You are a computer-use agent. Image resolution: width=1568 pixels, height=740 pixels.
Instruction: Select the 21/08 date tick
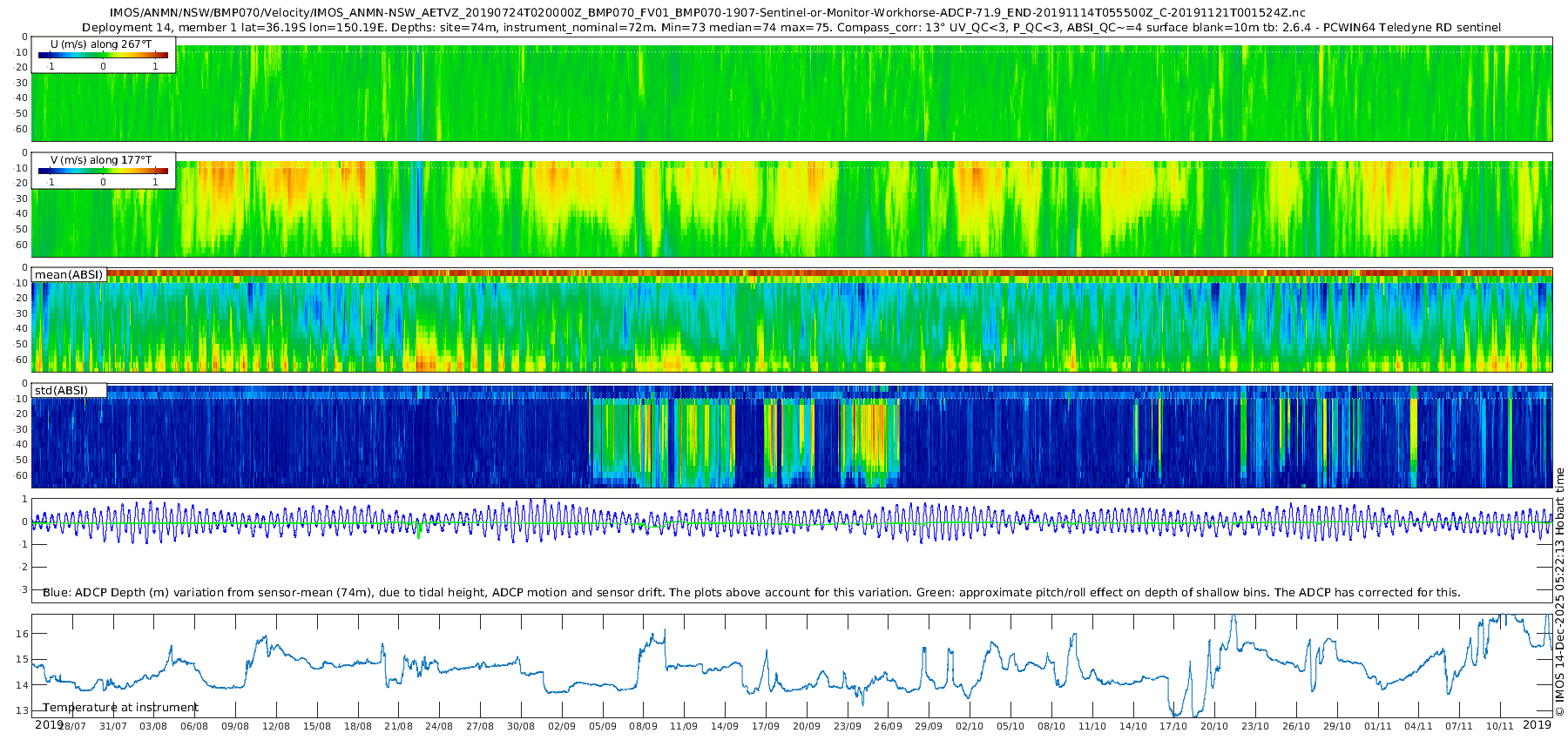tap(398, 727)
